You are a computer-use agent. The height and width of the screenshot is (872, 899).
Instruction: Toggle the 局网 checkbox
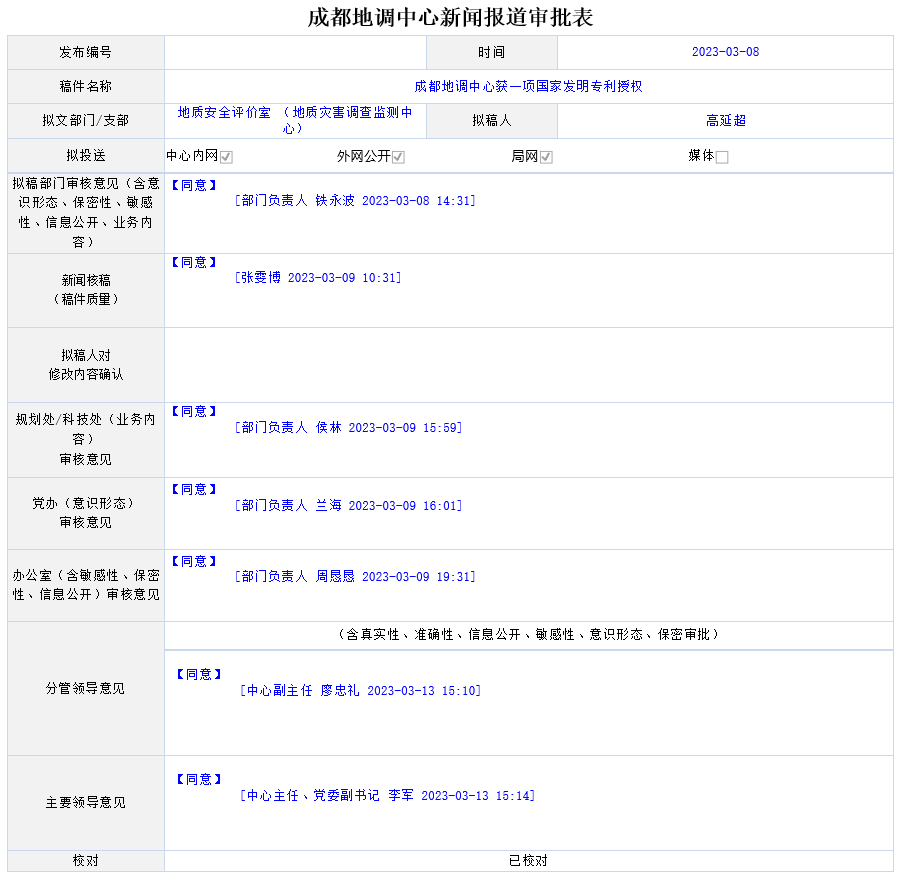(546, 157)
